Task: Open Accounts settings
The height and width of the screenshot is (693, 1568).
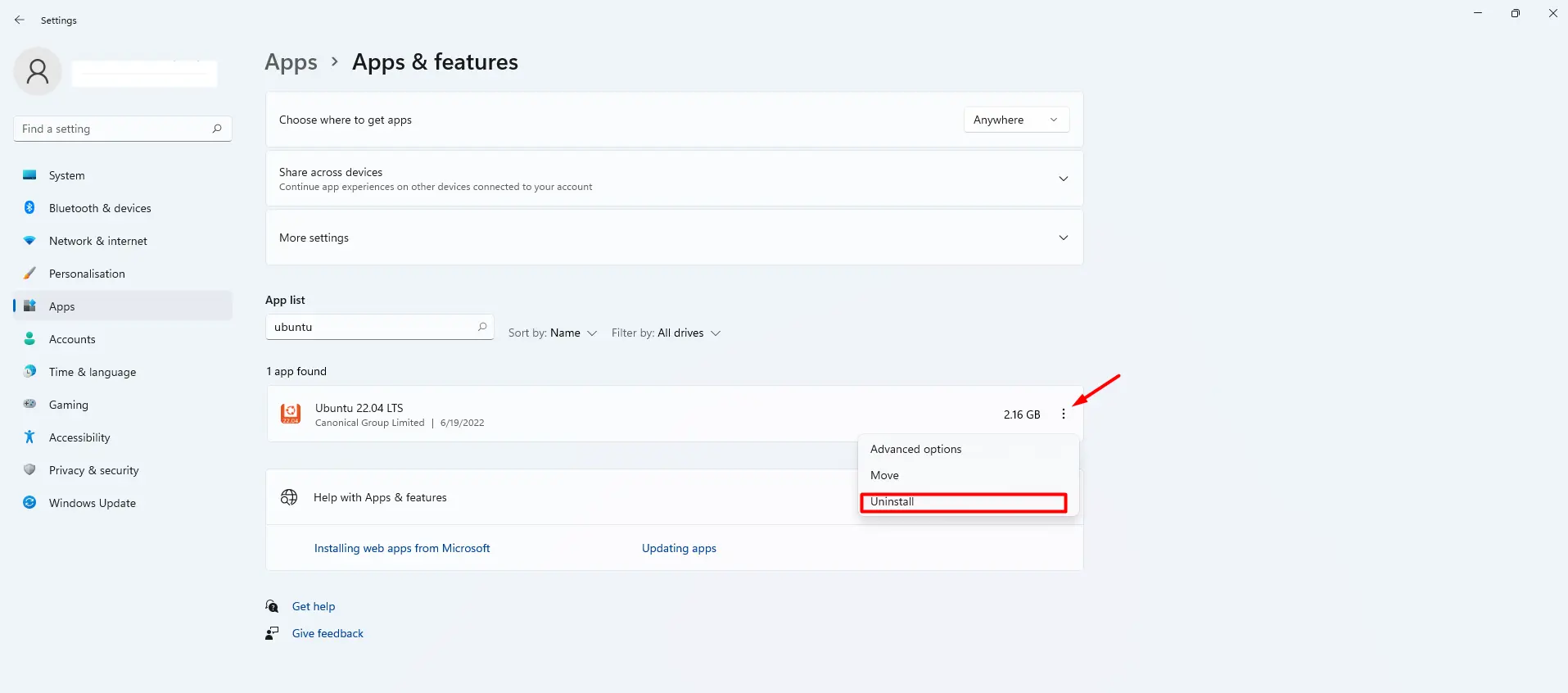Action: 123,339
